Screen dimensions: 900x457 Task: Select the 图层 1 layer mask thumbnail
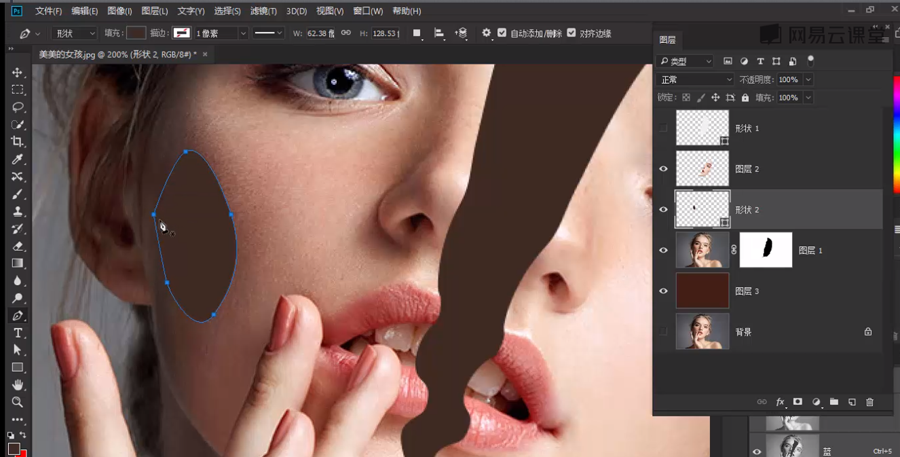point(765,250)
